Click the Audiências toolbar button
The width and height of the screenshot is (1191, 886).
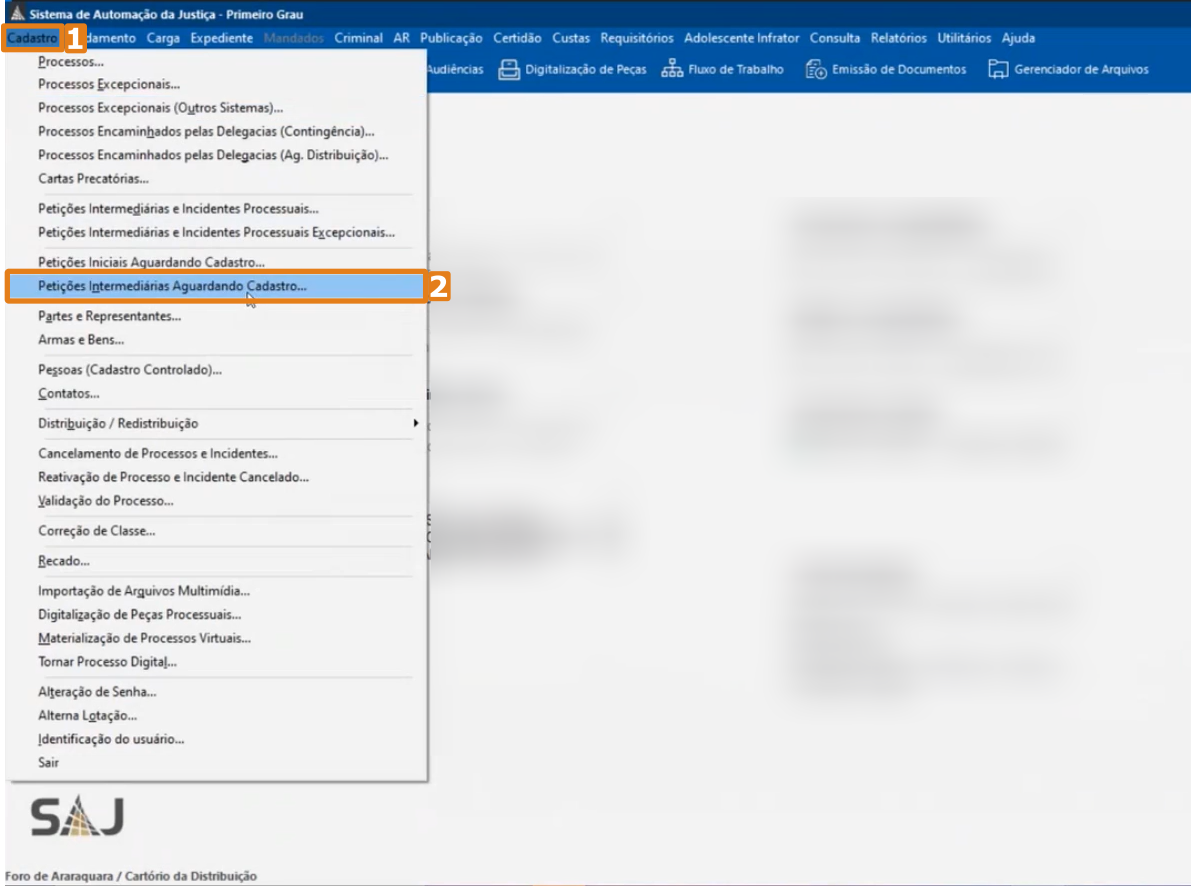click(456, 69)
